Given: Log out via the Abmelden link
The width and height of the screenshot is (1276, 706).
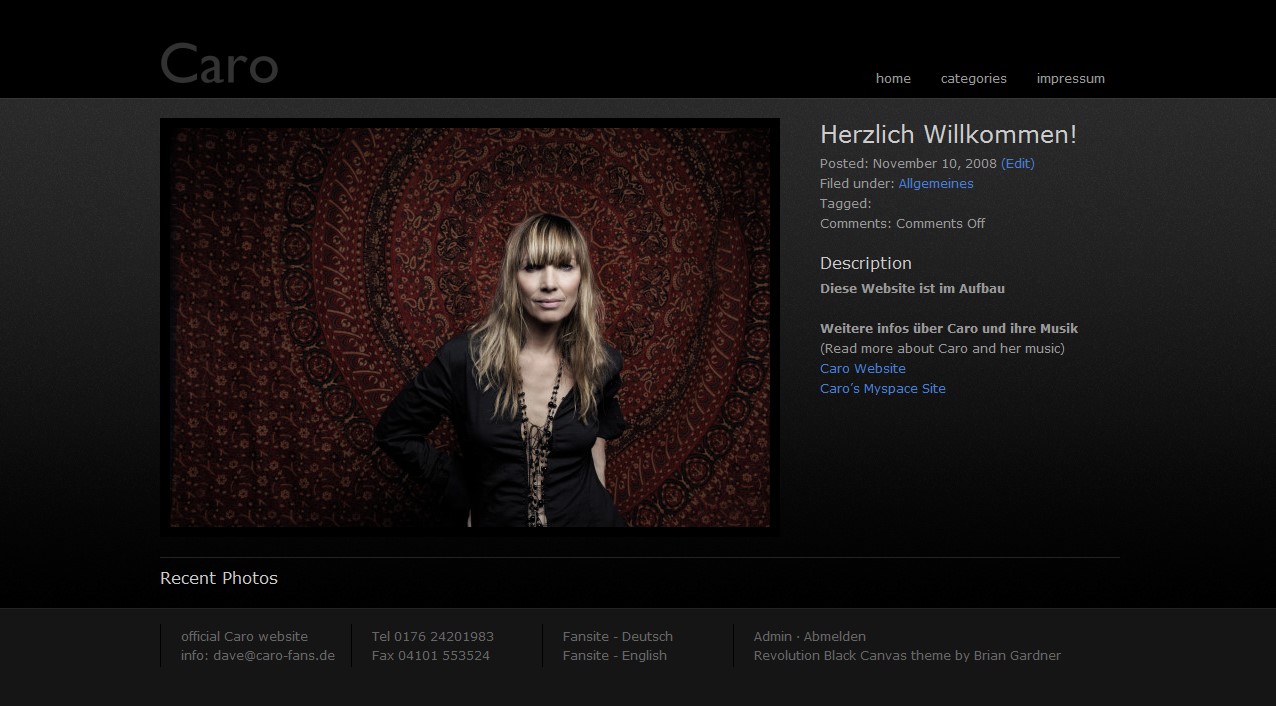Looking at the screenshot, I should coord(835,636).
